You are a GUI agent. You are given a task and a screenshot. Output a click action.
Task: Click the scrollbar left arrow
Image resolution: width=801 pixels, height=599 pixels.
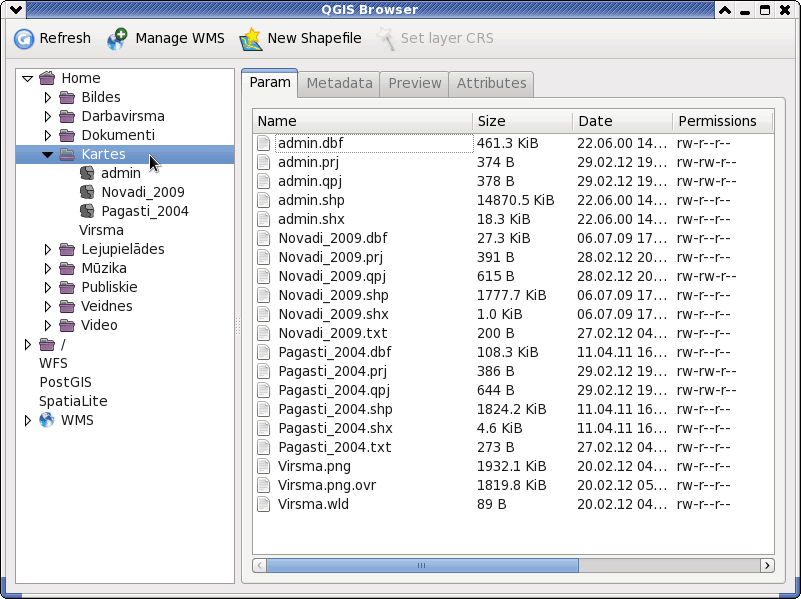(x=260, y=565)
